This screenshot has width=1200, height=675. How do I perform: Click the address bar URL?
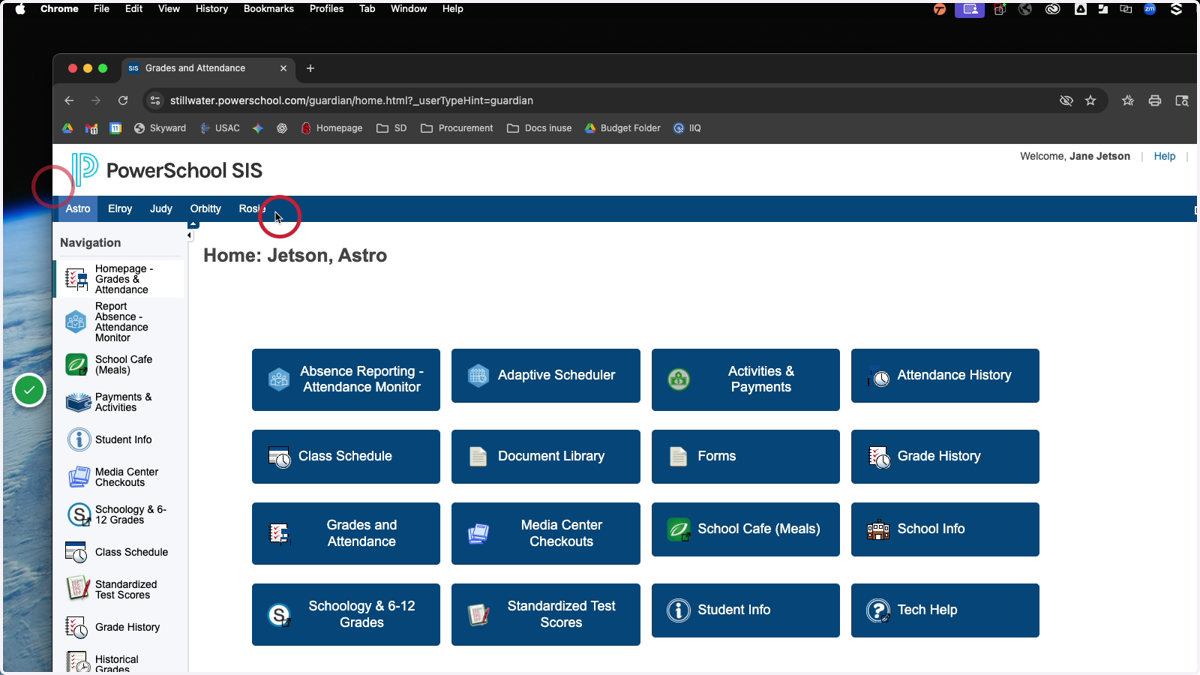[351, 101]
